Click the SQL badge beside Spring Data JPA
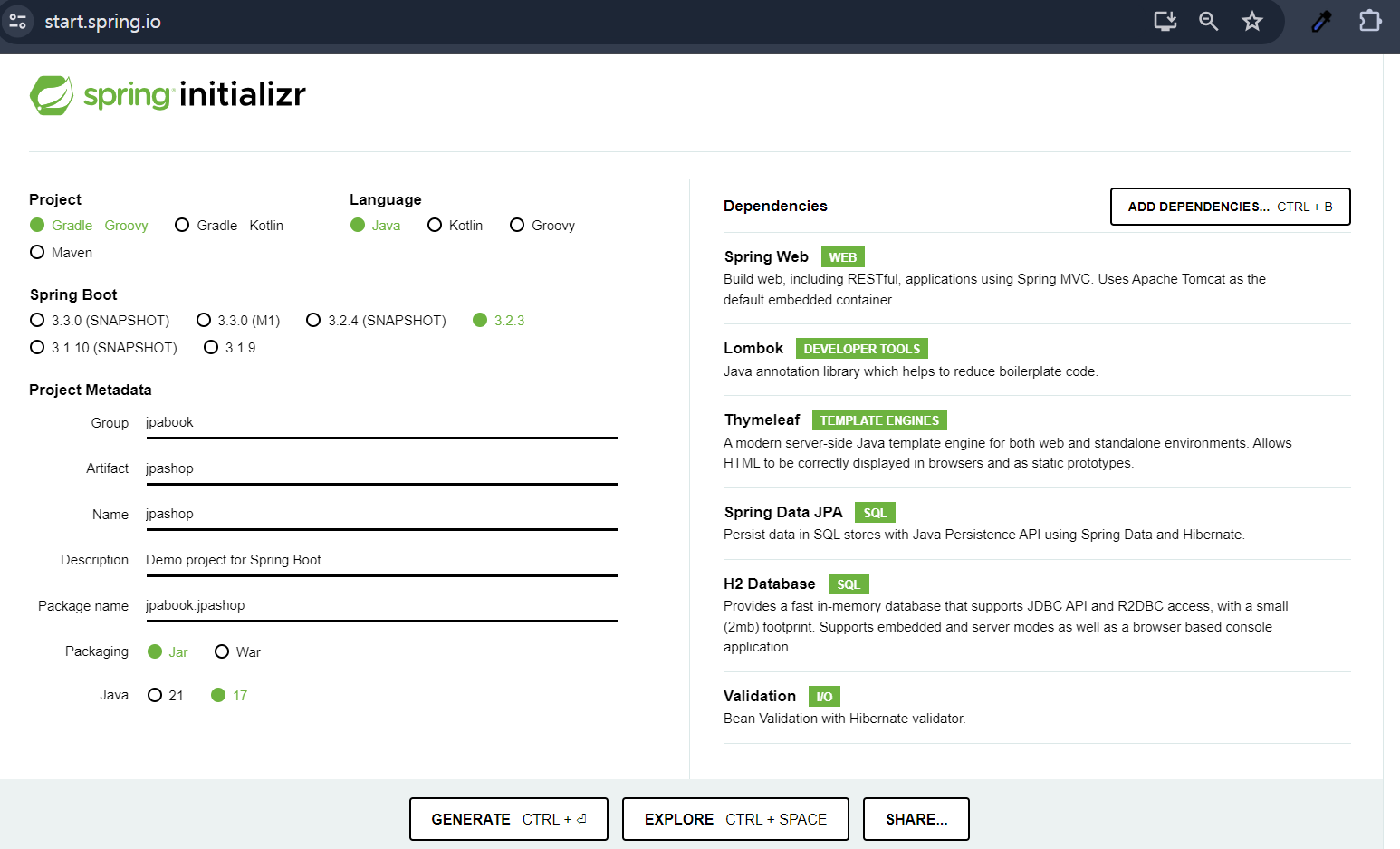The image size is (1400, 849). [x=875, y=513]
